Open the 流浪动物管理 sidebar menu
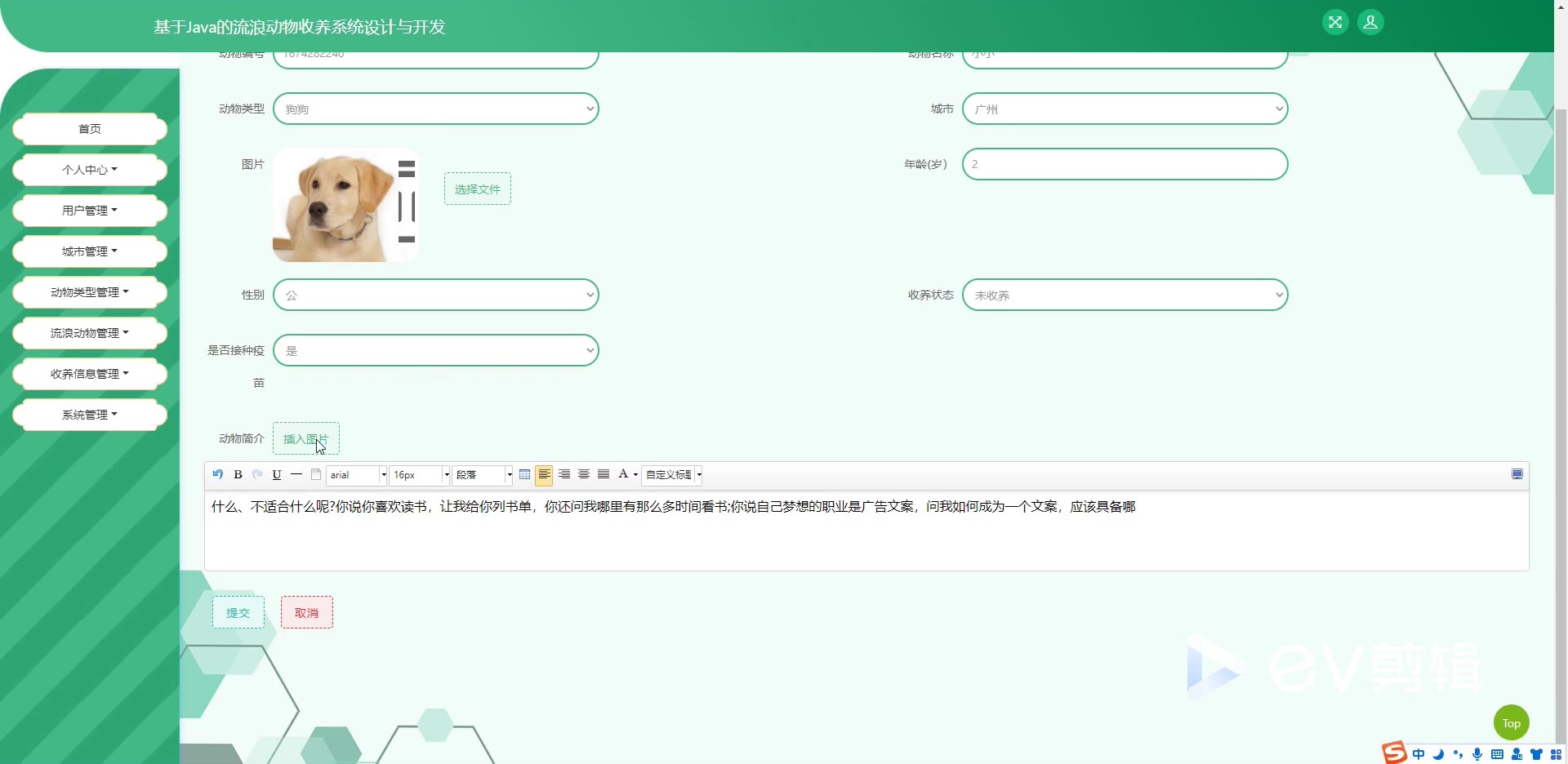This screenshot has height=764, width=1568. 90,333
